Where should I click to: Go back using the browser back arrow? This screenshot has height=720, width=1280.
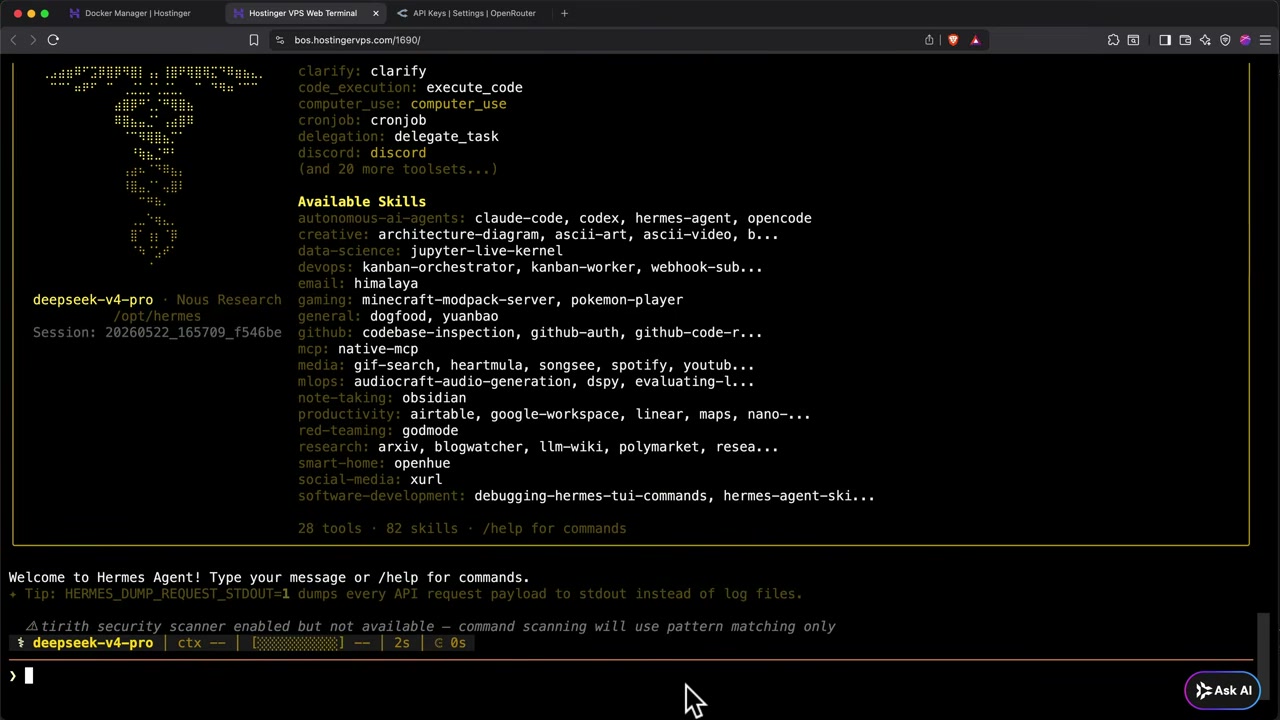pos(13,40)
